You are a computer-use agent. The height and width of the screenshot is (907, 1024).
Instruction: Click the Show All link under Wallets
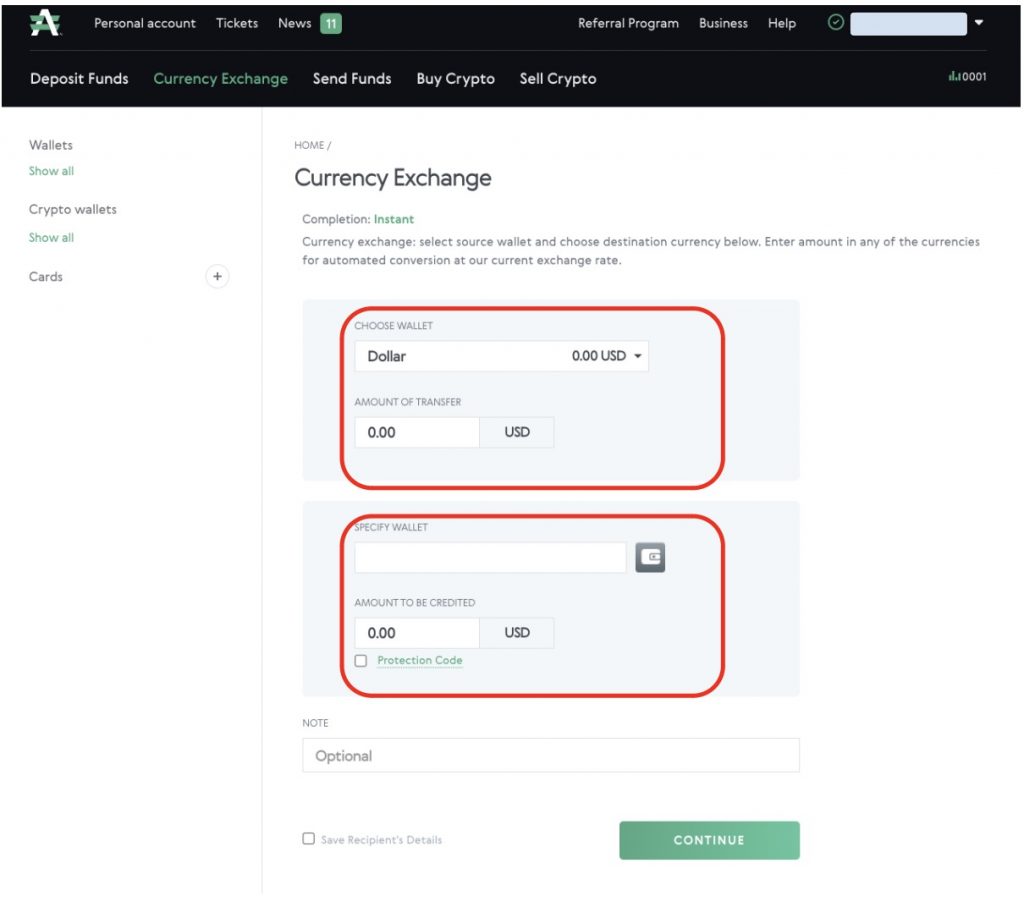51,170
